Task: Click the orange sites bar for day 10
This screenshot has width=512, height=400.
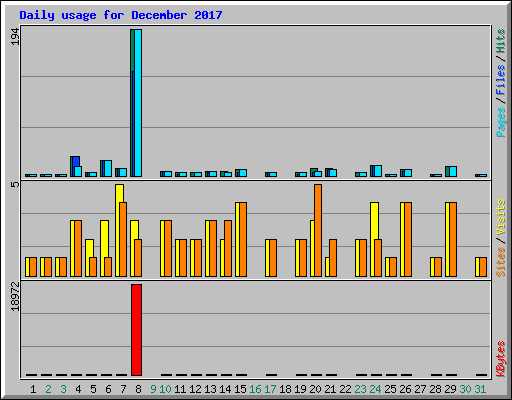Action: pos(168,248)
